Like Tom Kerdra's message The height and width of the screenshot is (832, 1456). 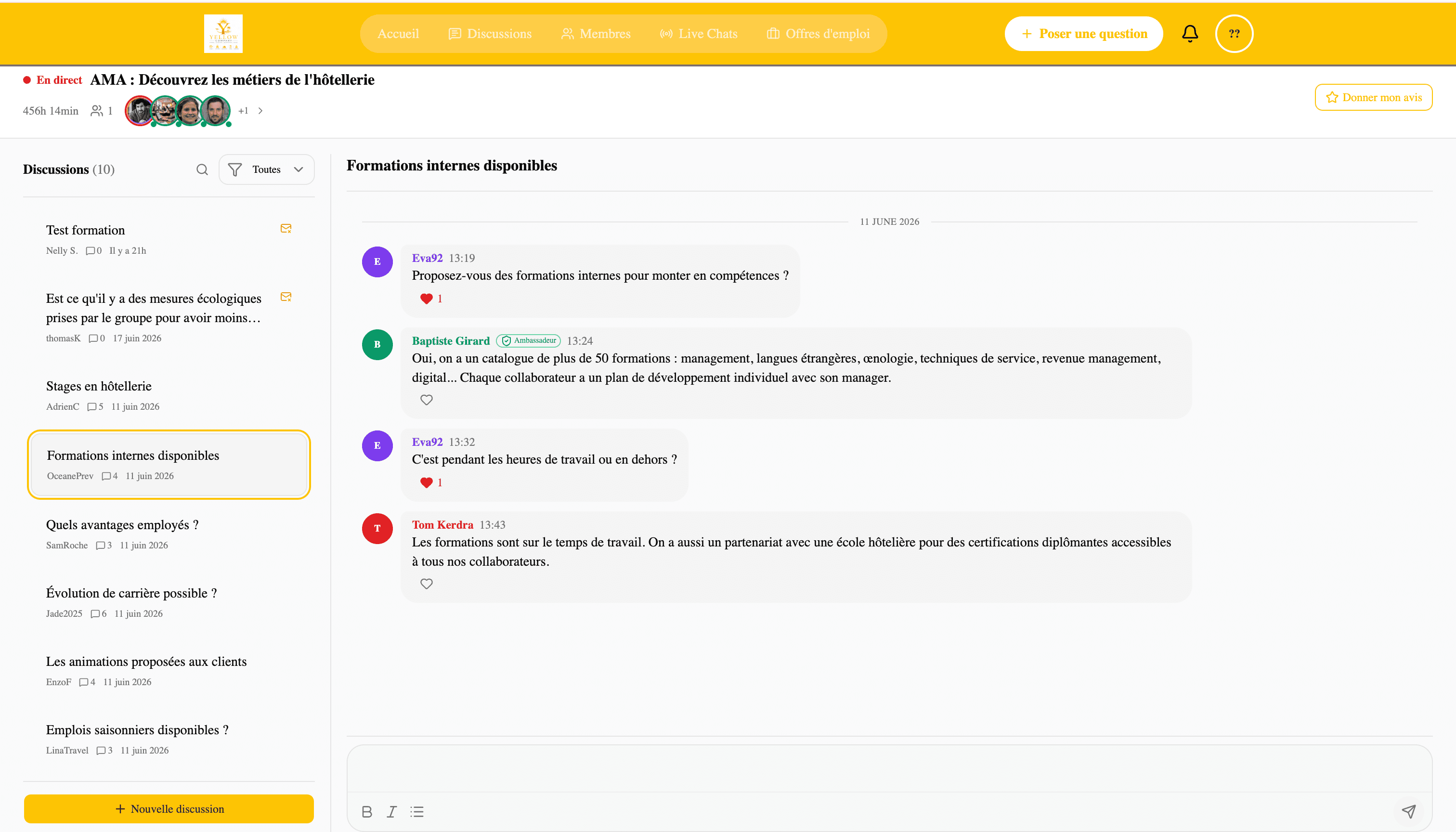(426, 584)
